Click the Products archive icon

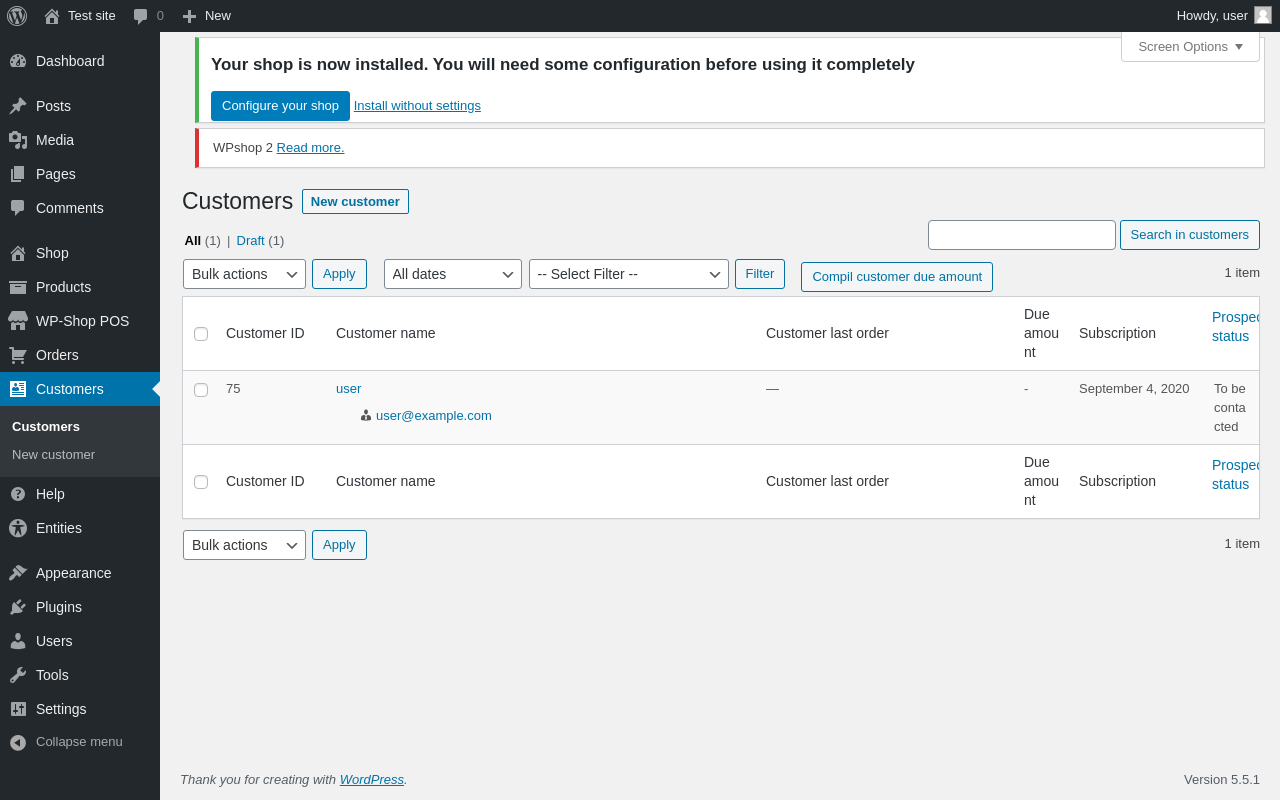18,287
